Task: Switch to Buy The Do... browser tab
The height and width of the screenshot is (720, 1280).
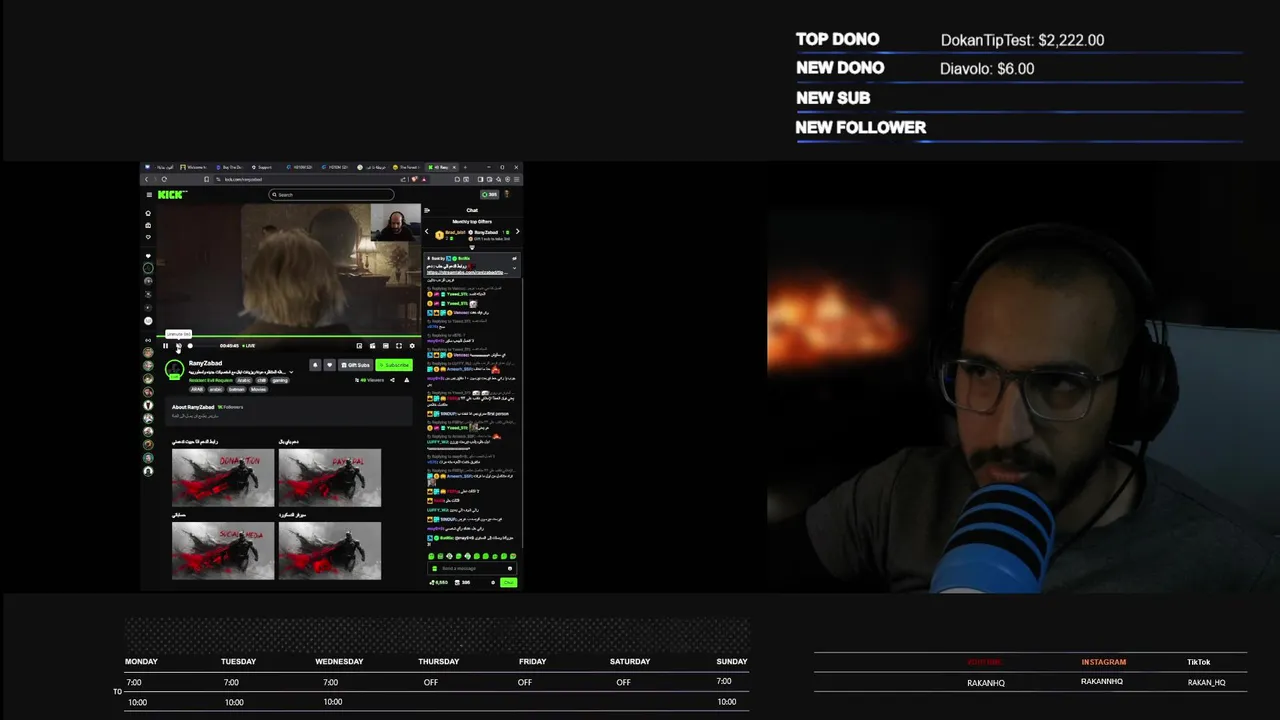Action: pos(230,167)
